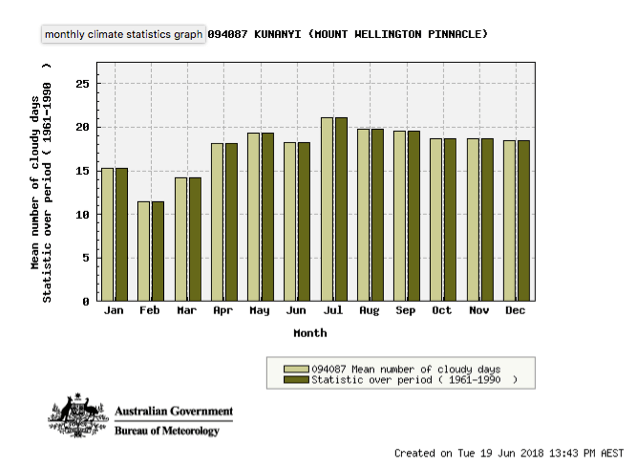Click the 'Nov' month label
This screenshot has width=642, height=474.
[x=479, y=310]
